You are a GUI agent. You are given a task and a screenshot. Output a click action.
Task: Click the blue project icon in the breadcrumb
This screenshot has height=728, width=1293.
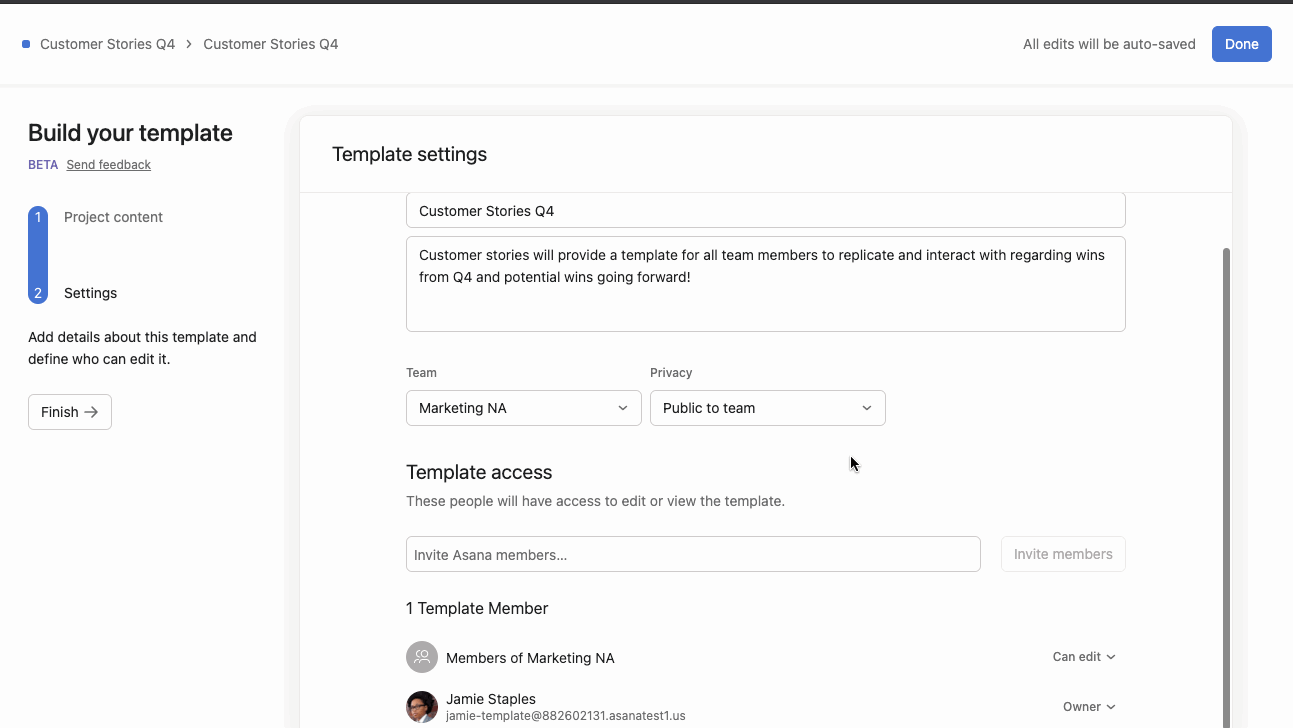click(x=27, y=44)
